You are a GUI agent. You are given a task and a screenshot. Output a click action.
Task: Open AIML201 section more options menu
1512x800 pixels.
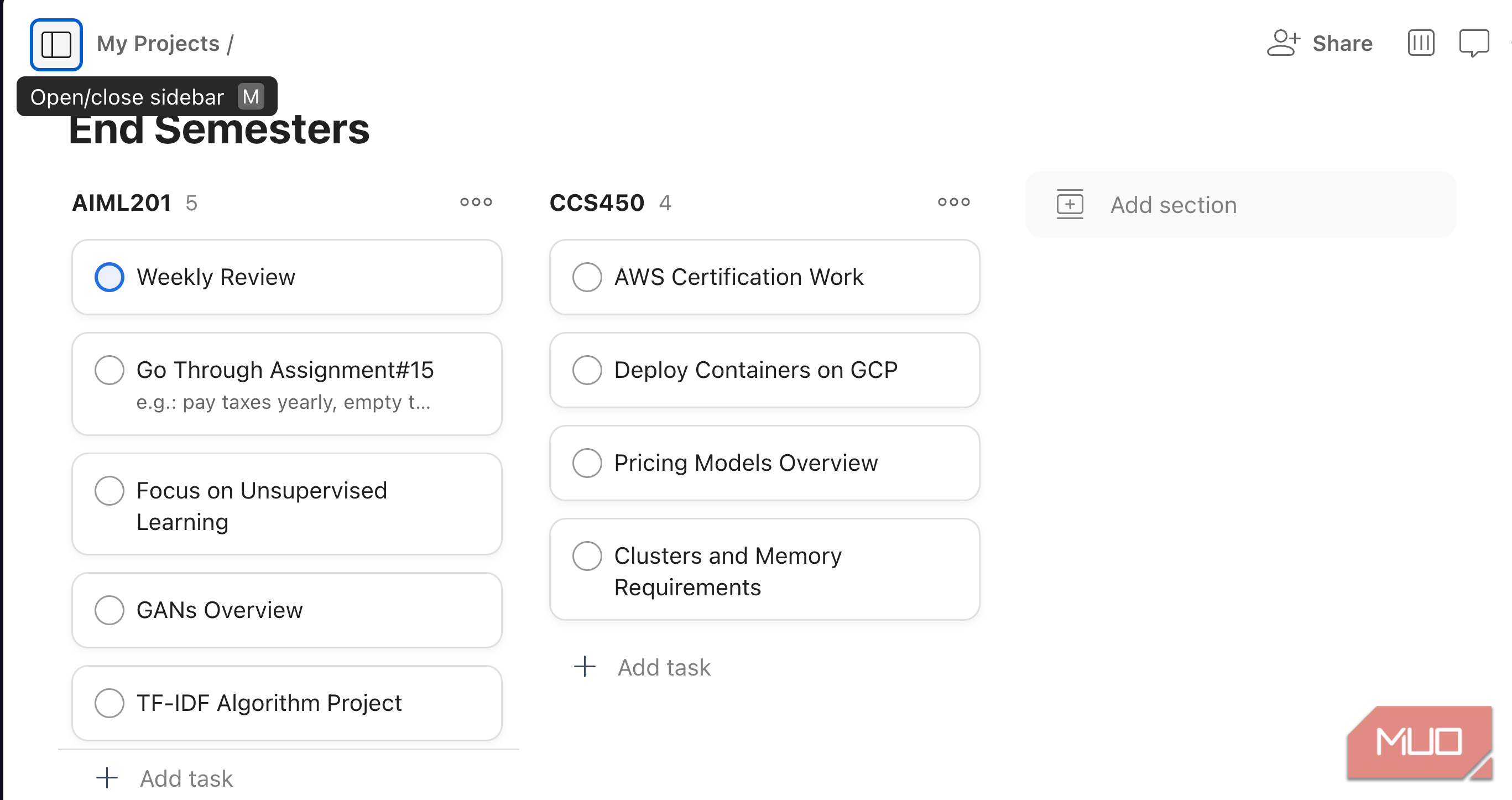[x=476, y=202]
